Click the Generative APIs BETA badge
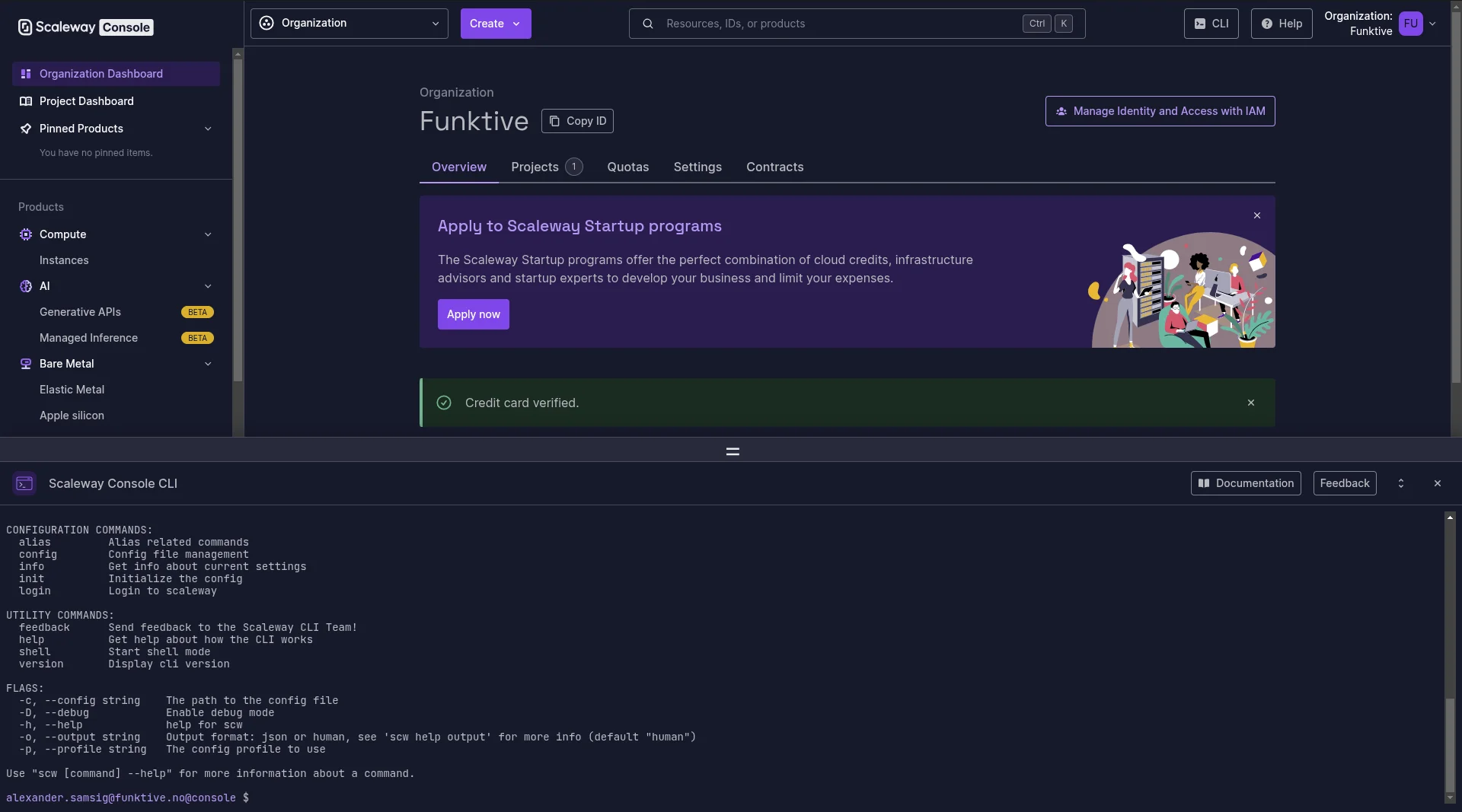Screen dimensions: 1462x812 pyautogui.click(x=197, y=312)
